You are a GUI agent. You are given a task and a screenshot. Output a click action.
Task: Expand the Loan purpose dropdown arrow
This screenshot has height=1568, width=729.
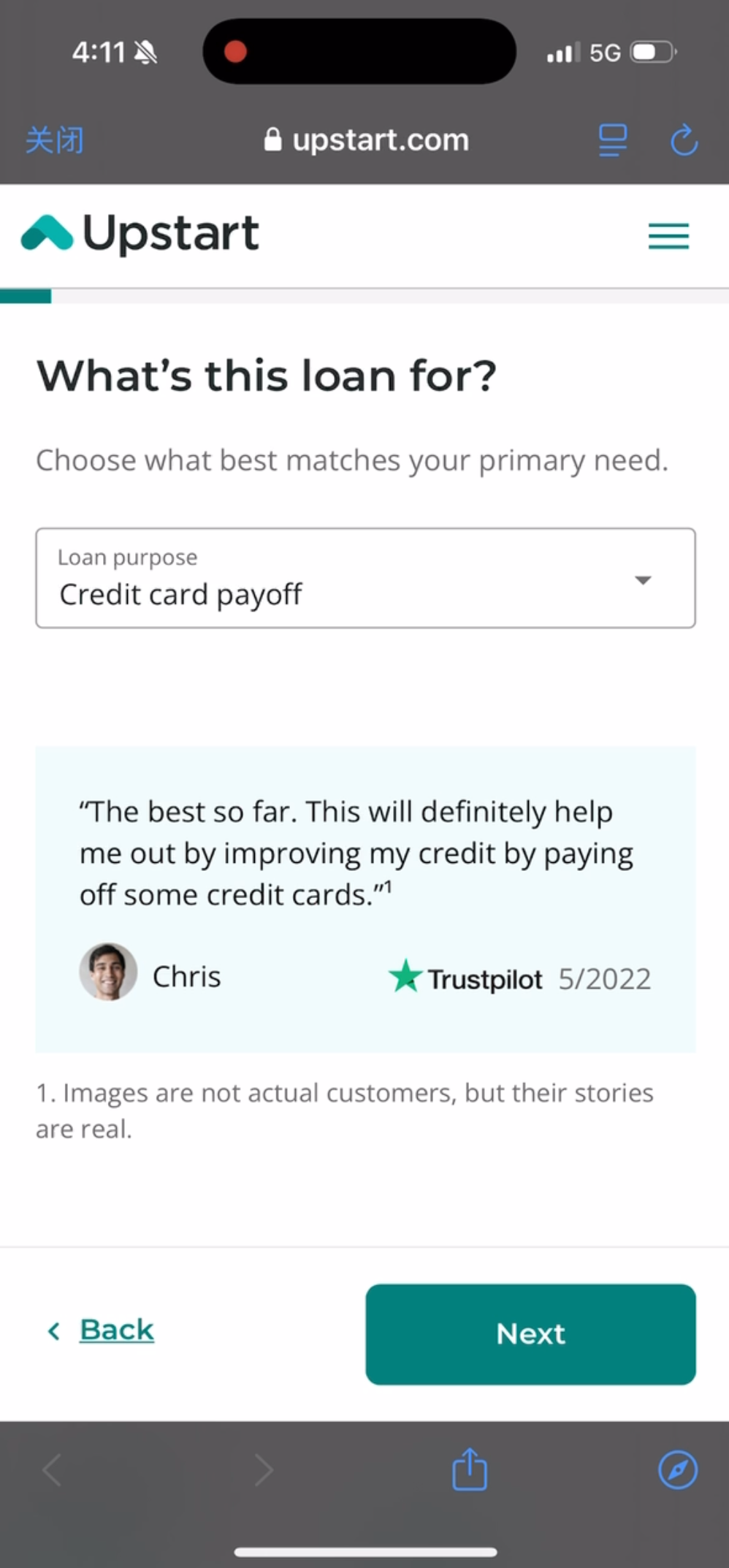click(x=643, y=580)
